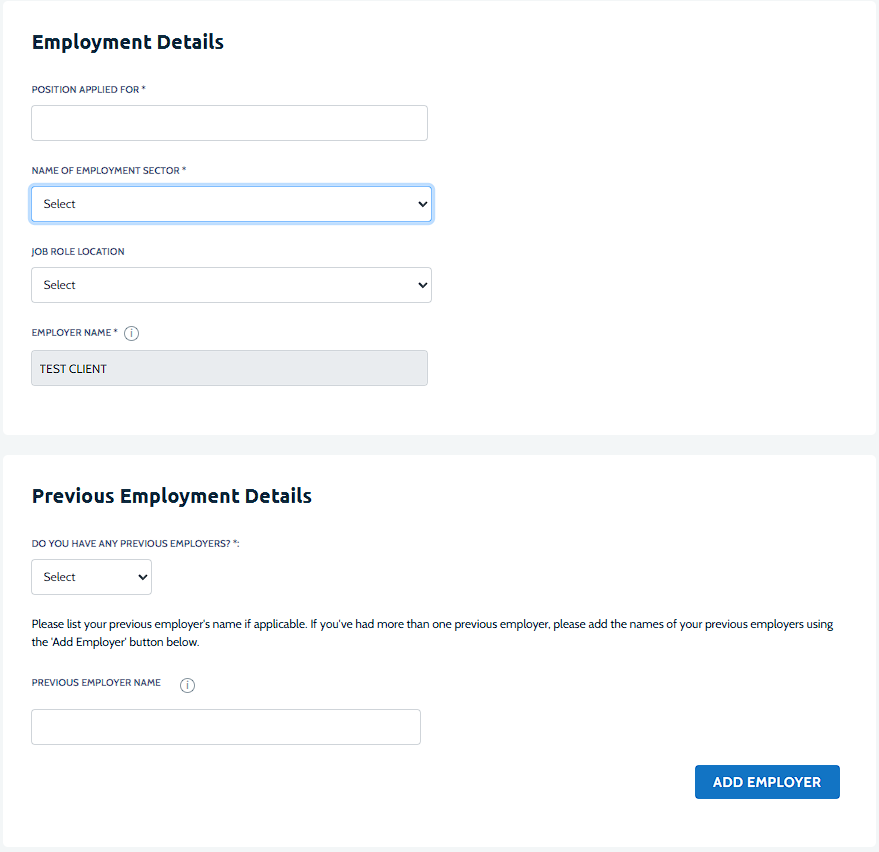This screenshot has width=879, height=852.
Task: Click into the Previous Employer Name input
Action: click(225, 727)
